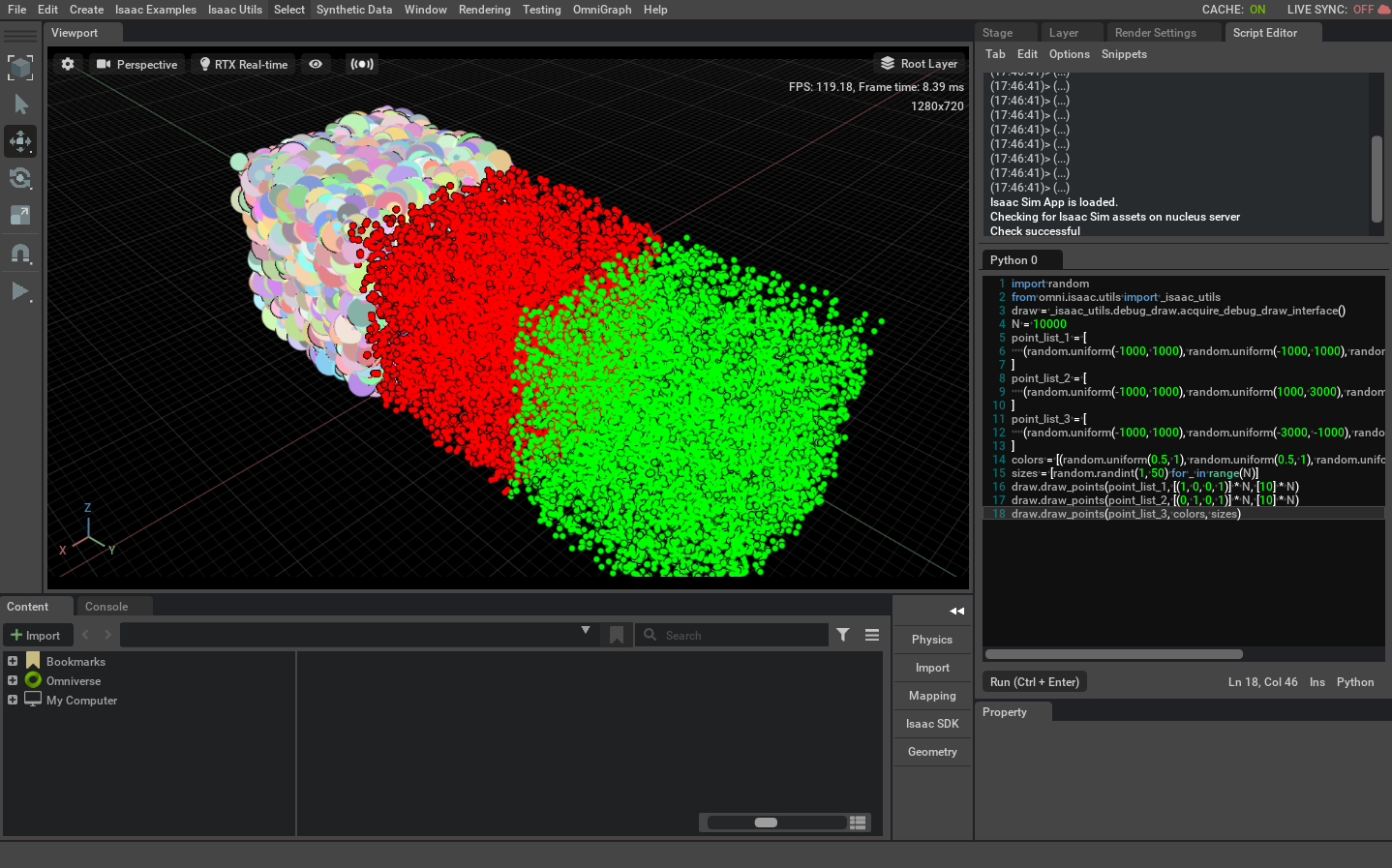Open the Rendering menu
The width and height of the screenshot is (1392, 868).
[x=485, y=10]
